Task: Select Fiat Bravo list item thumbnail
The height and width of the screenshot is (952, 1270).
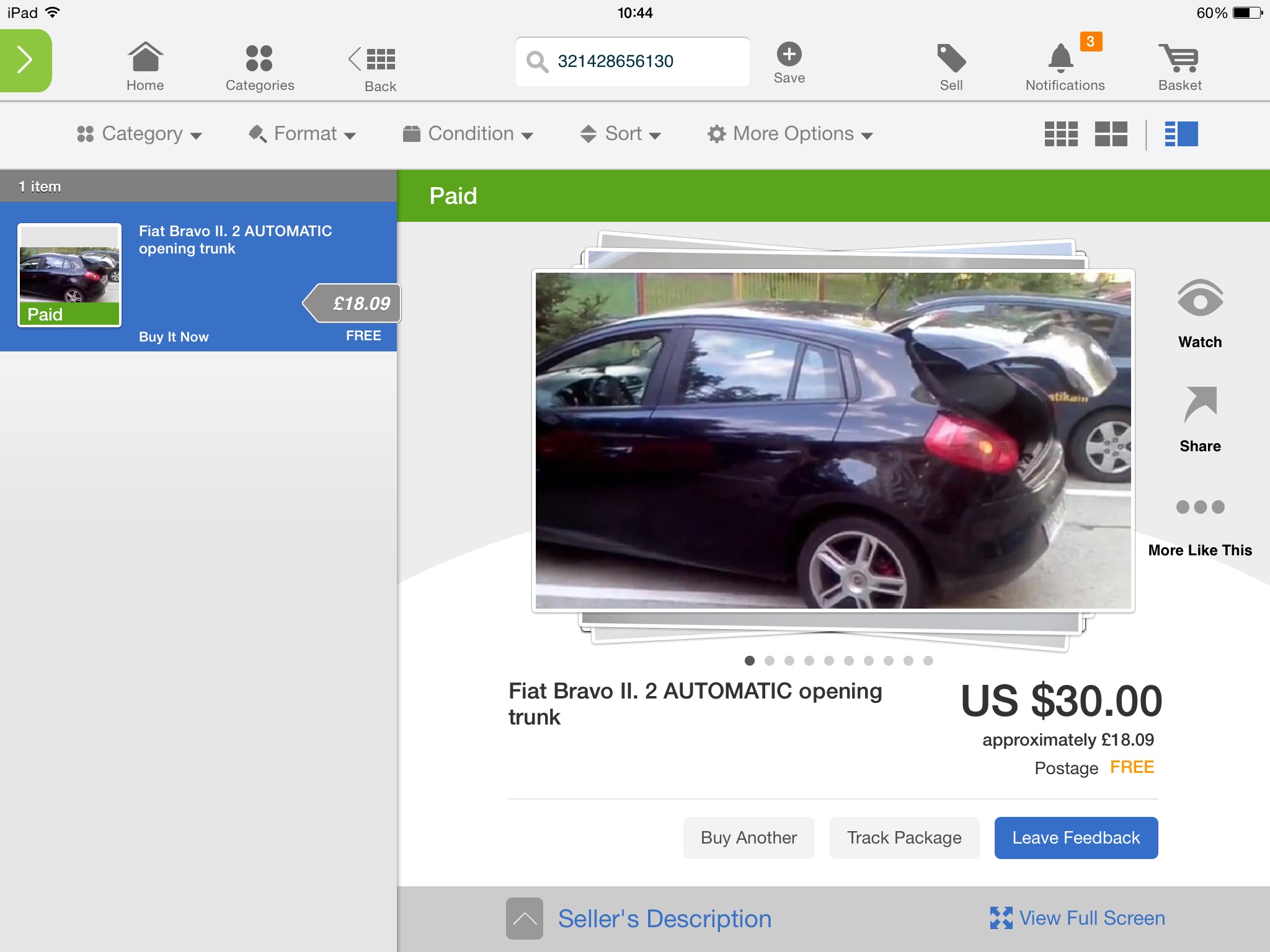Action: pyautogui.click(x=69, y=275)
